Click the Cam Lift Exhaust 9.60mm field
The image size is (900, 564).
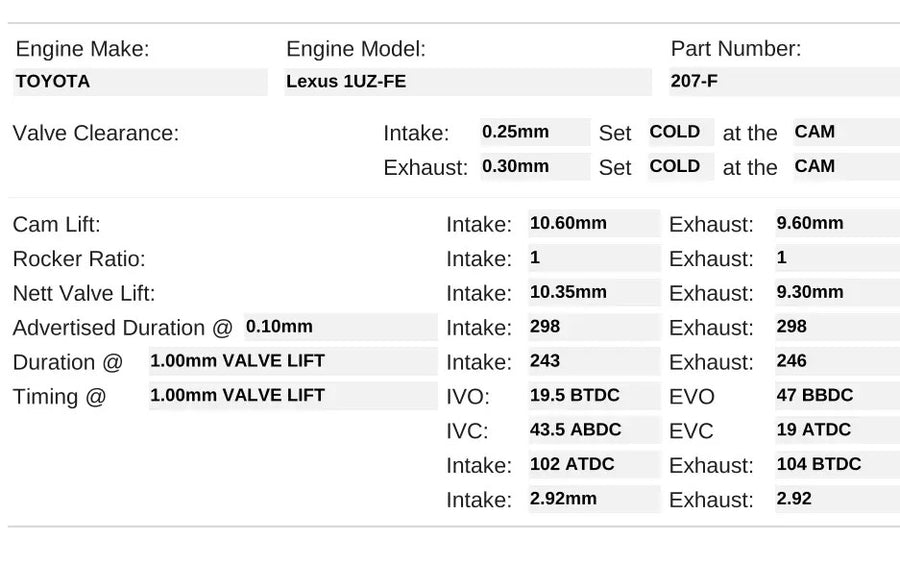(x=836, y=223)
